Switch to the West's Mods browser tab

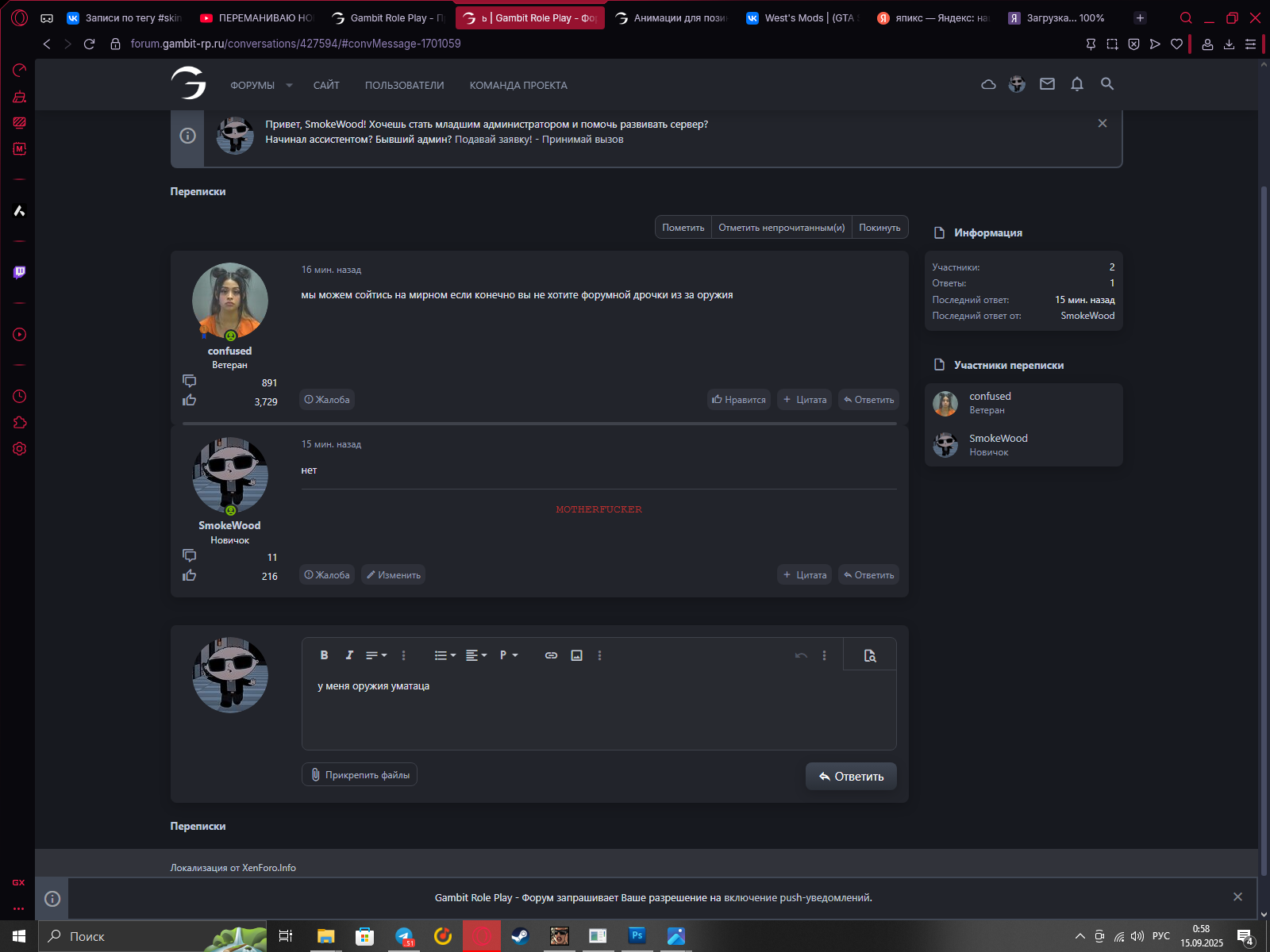(802, 17)
